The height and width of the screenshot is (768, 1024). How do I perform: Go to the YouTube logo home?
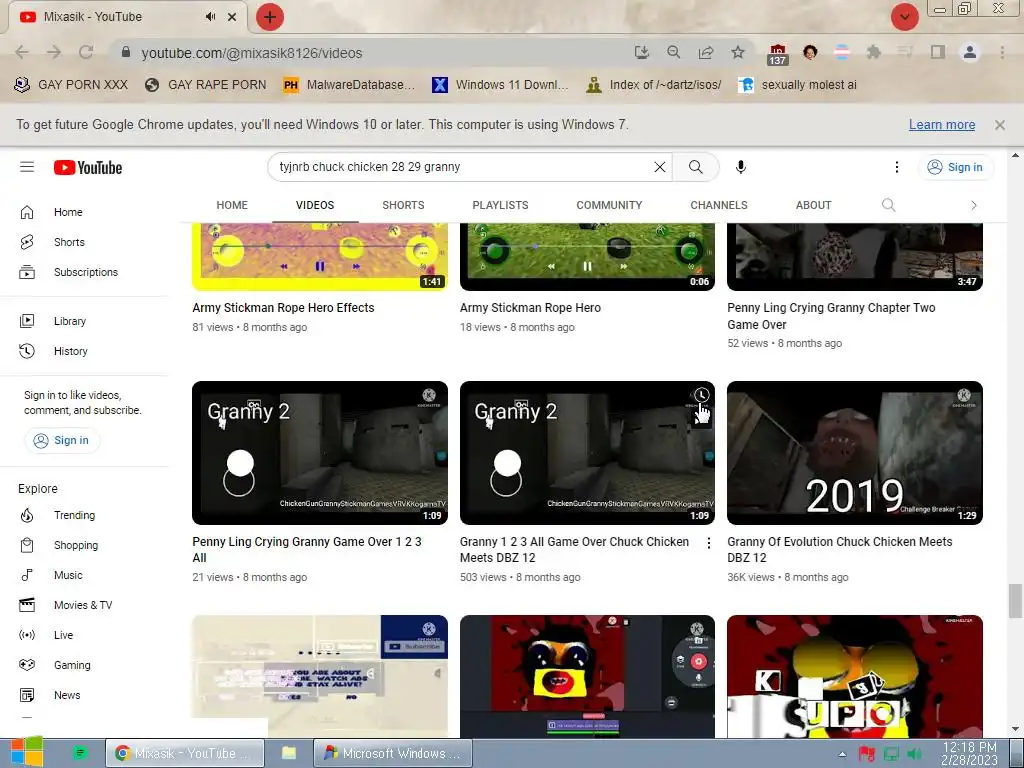tap(88, 168)
